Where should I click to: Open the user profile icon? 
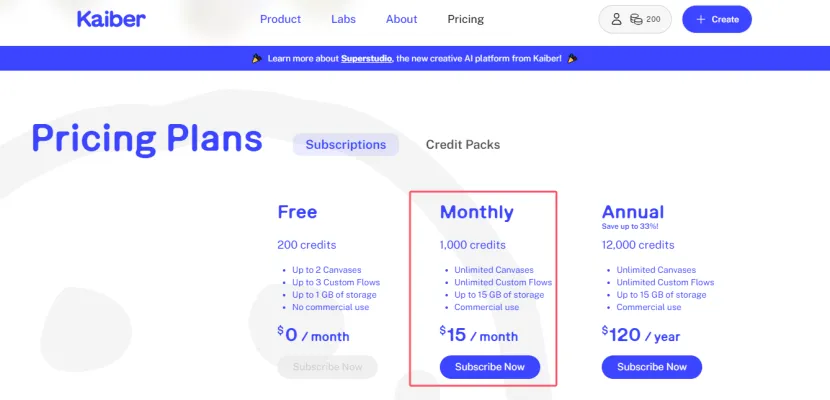[617, 19]
